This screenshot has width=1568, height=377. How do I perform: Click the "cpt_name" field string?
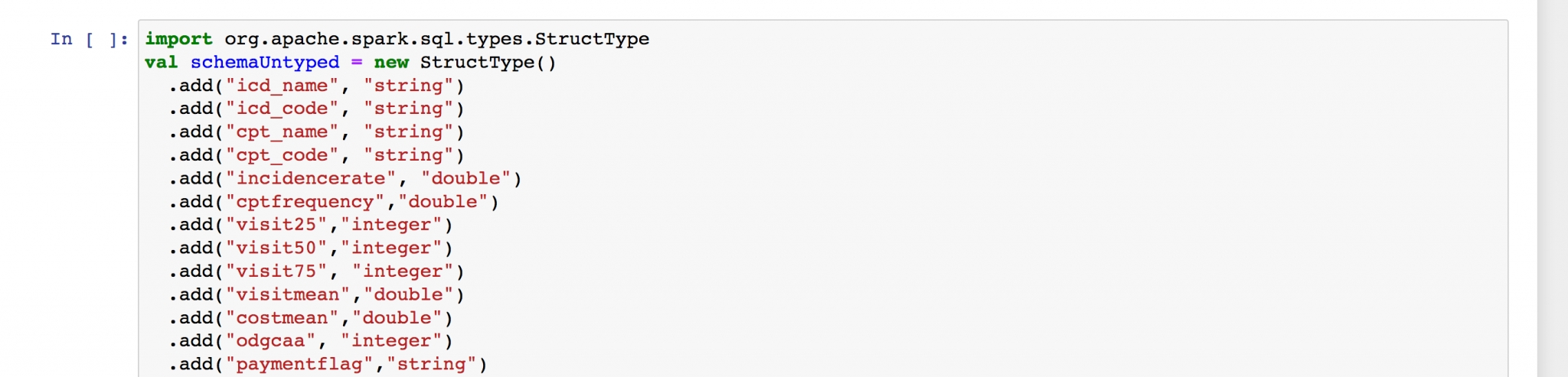(282, 132)
